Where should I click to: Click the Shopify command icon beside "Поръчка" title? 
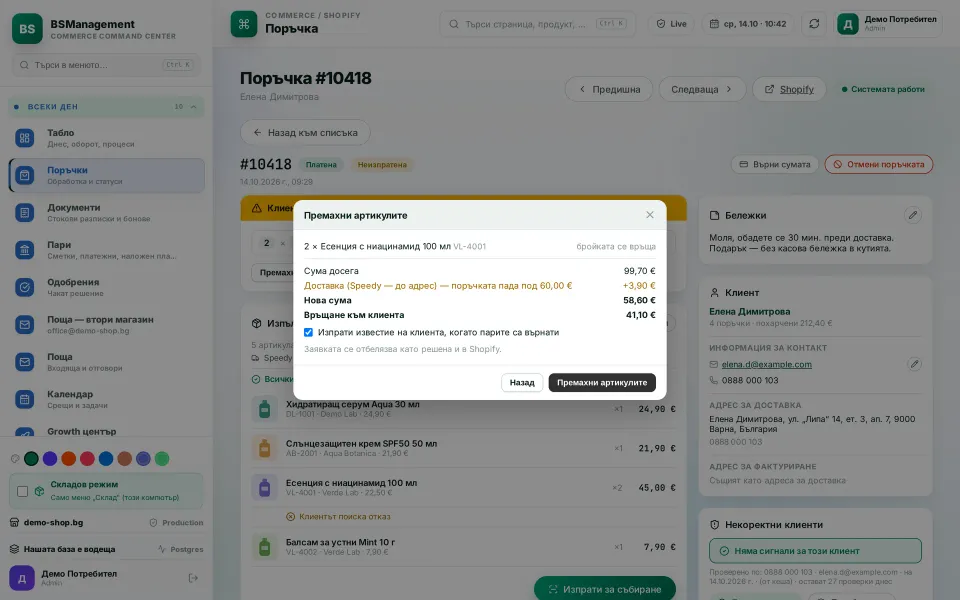point(244,24)
